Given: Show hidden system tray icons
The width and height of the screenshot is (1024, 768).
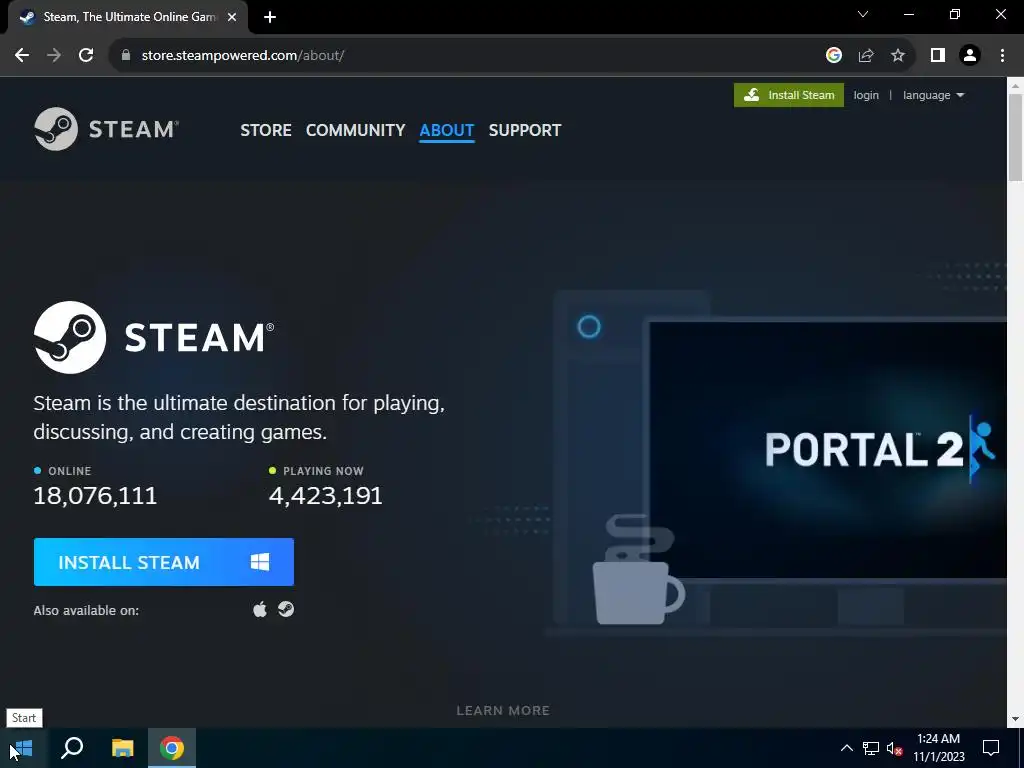Looking at the screenshot, I should tap(846, 748).
